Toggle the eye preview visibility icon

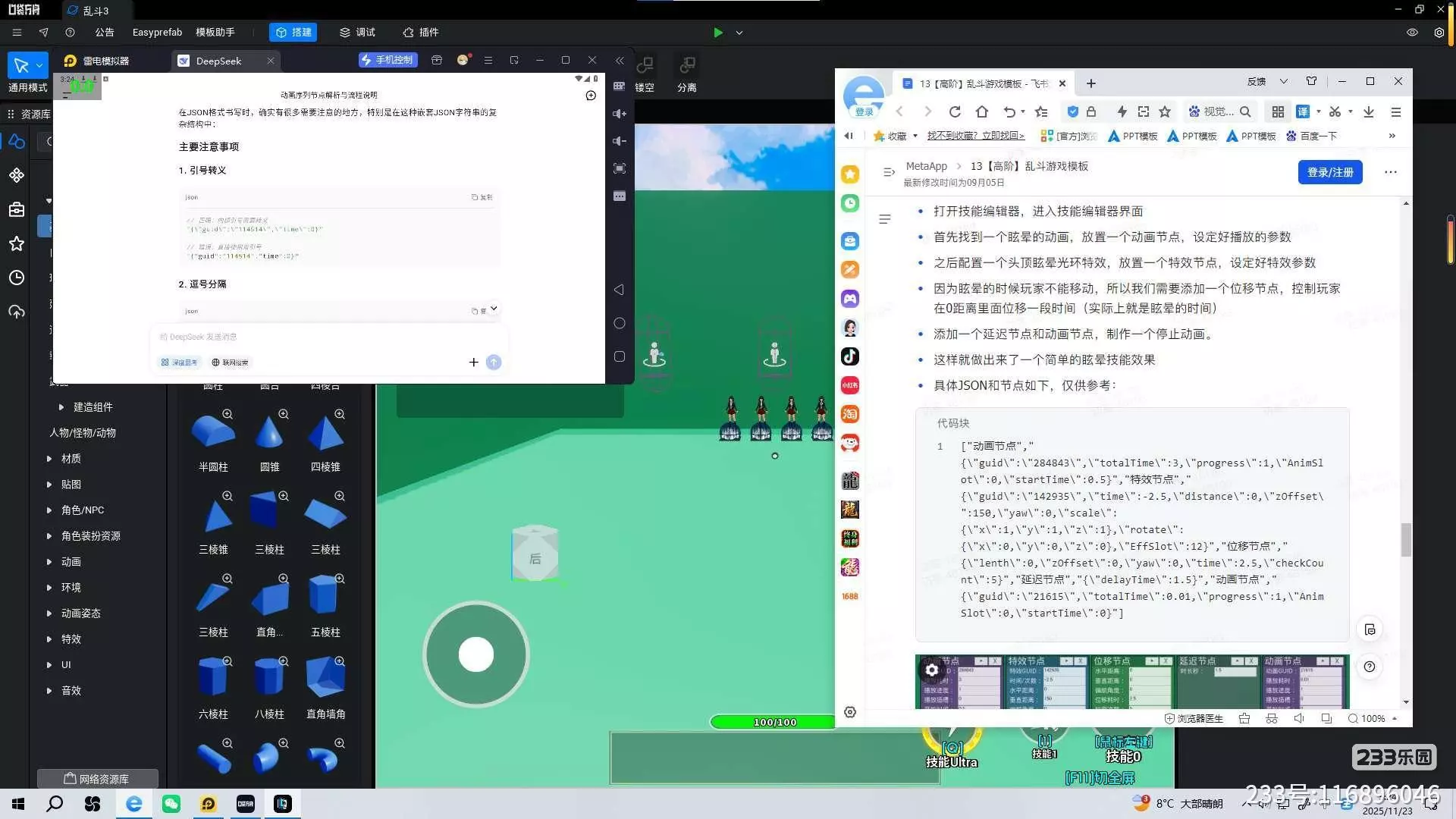pyautogui.click(x=1412, y=33)
